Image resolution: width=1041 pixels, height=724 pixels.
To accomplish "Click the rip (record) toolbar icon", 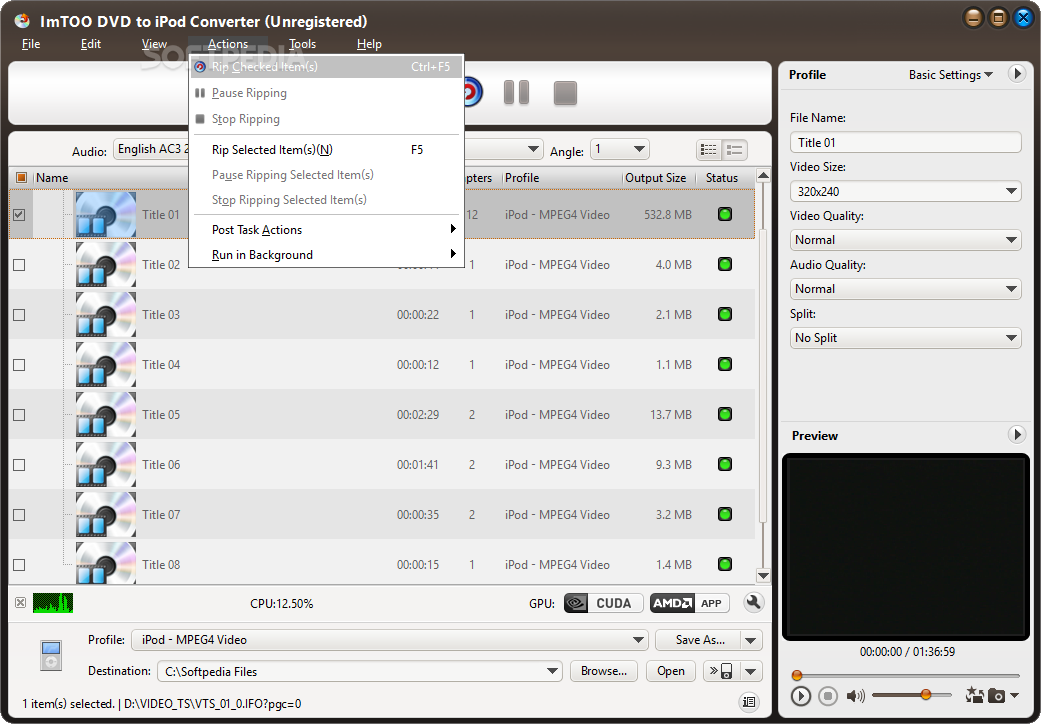I will 471,92.
